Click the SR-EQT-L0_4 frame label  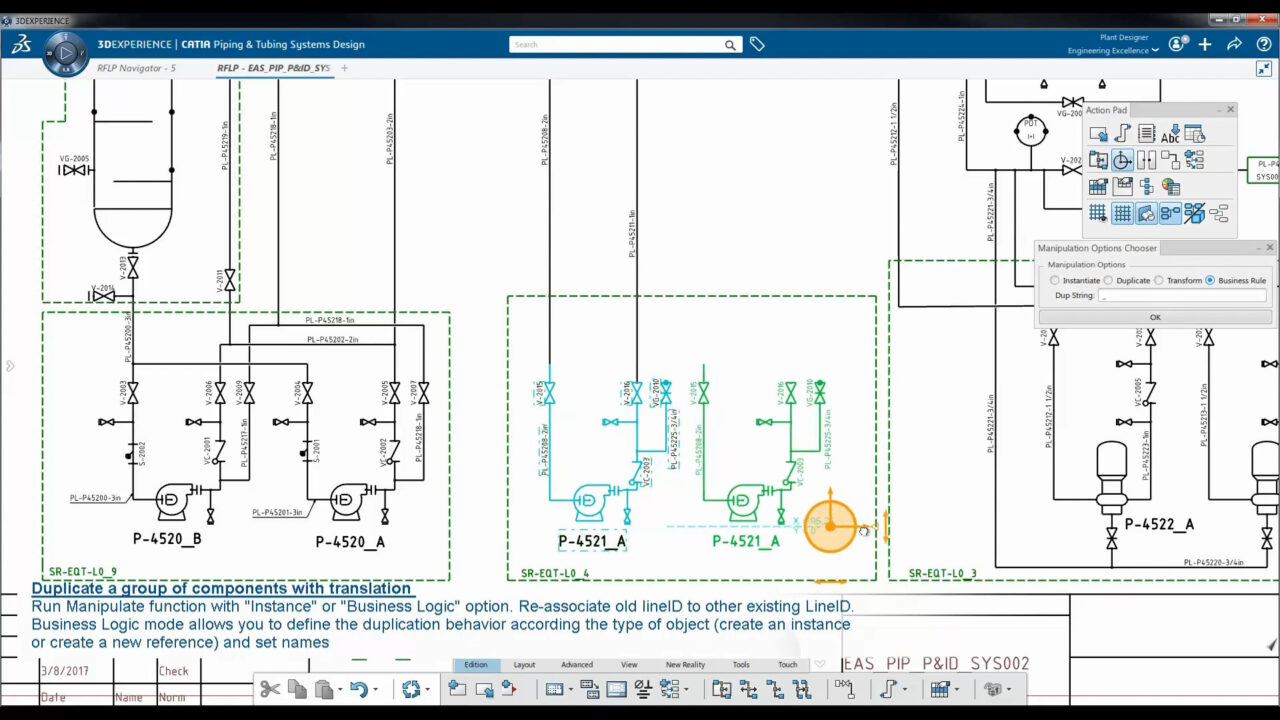pos(555,574)
